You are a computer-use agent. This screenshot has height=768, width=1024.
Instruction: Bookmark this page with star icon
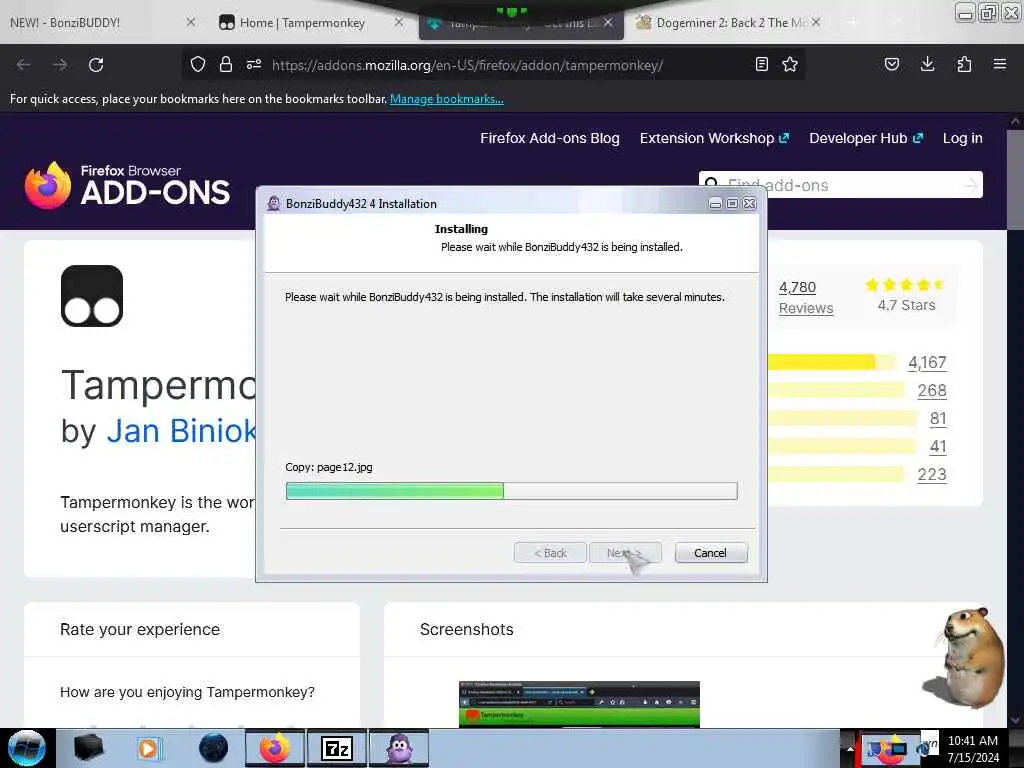[x=790, y=64]
